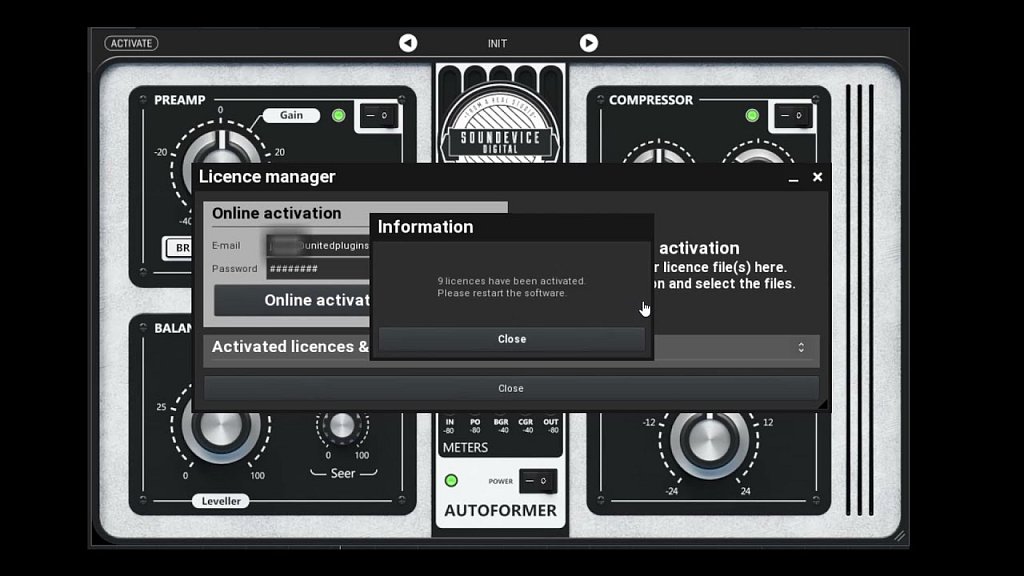
Task: Toggle the Preamp on/off switch
Action: 379,116
